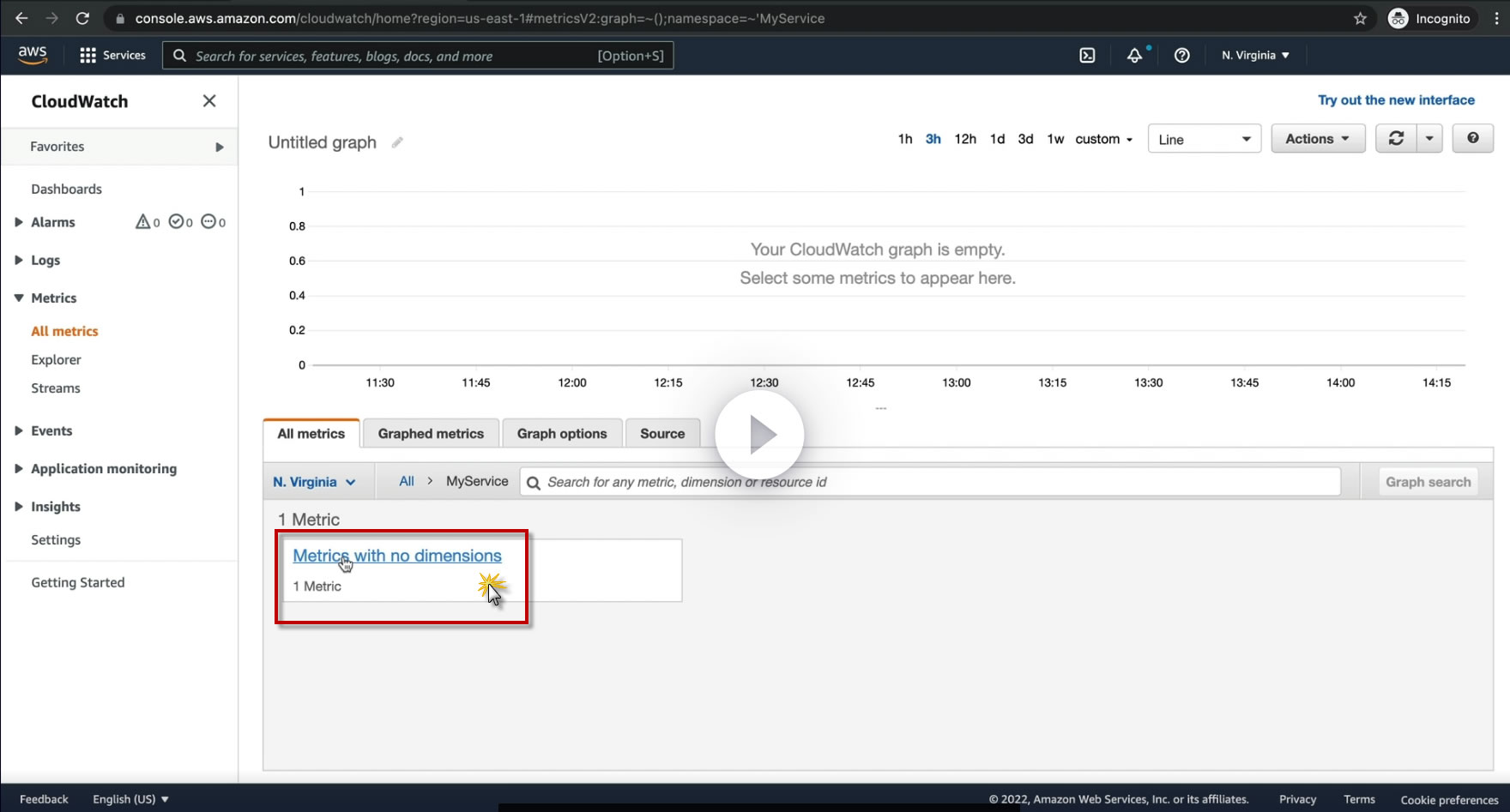Open the N. Virginia region selector in header
The image size is (1510, 812).
click(1255, 55)
